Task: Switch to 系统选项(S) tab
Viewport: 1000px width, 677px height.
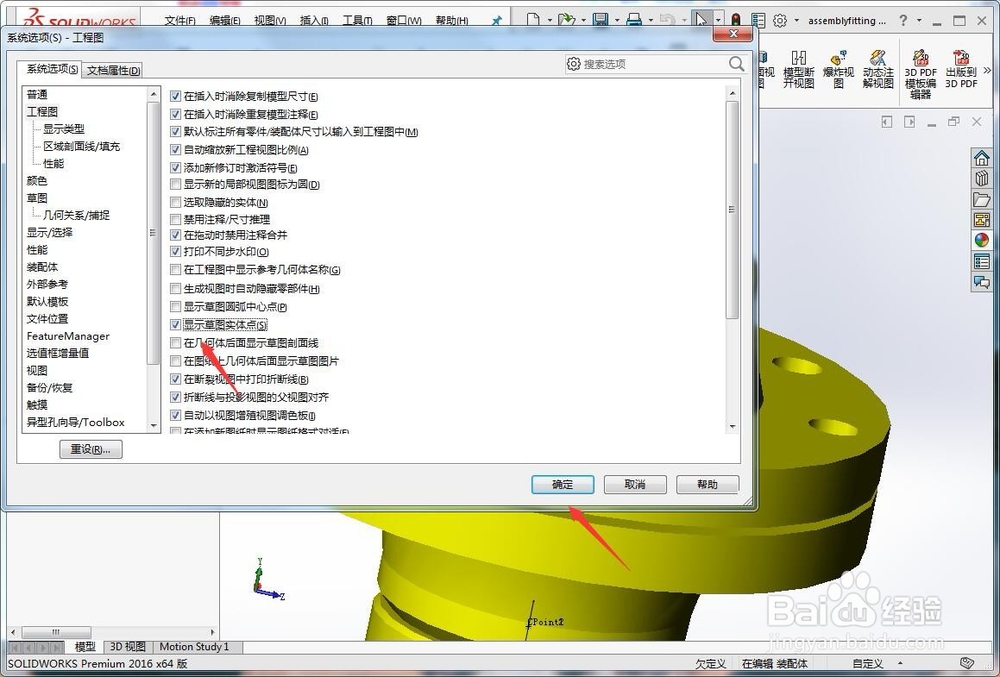Action: tap(52, 69)
